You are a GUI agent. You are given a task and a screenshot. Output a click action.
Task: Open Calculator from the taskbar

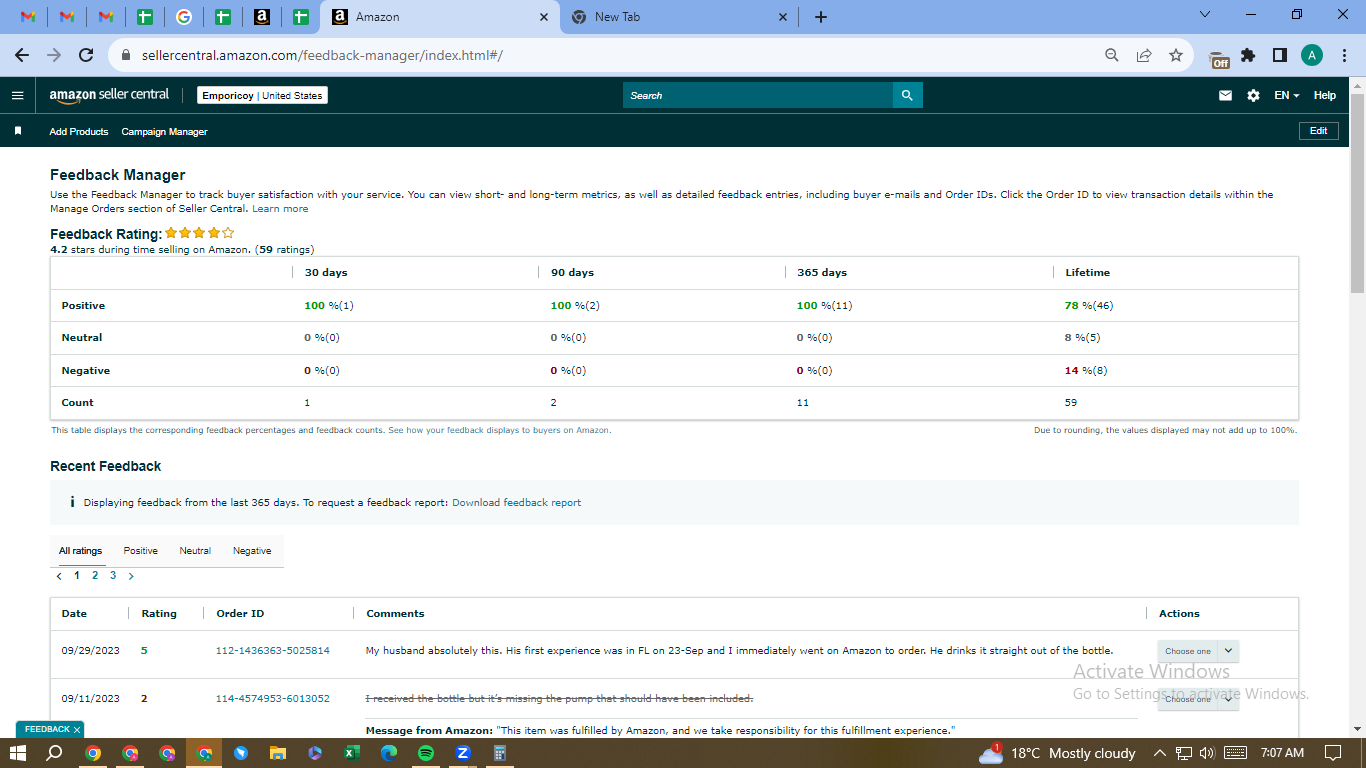(x=500, y=753)
